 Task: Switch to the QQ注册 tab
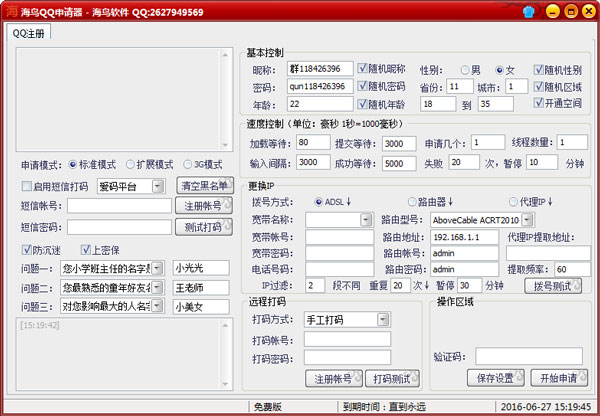[x=31, y=32]
